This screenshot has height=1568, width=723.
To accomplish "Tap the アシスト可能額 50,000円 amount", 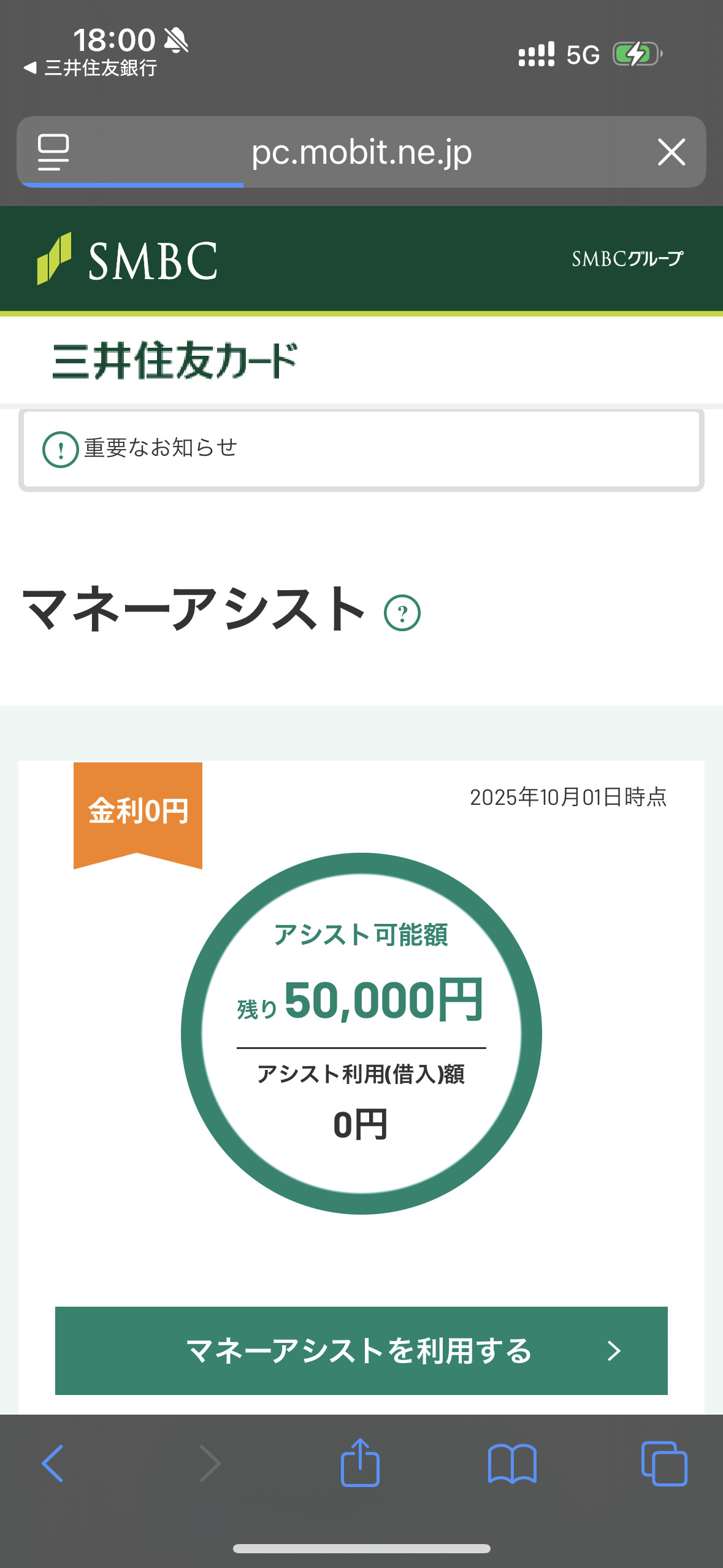I will point(383,1001).
